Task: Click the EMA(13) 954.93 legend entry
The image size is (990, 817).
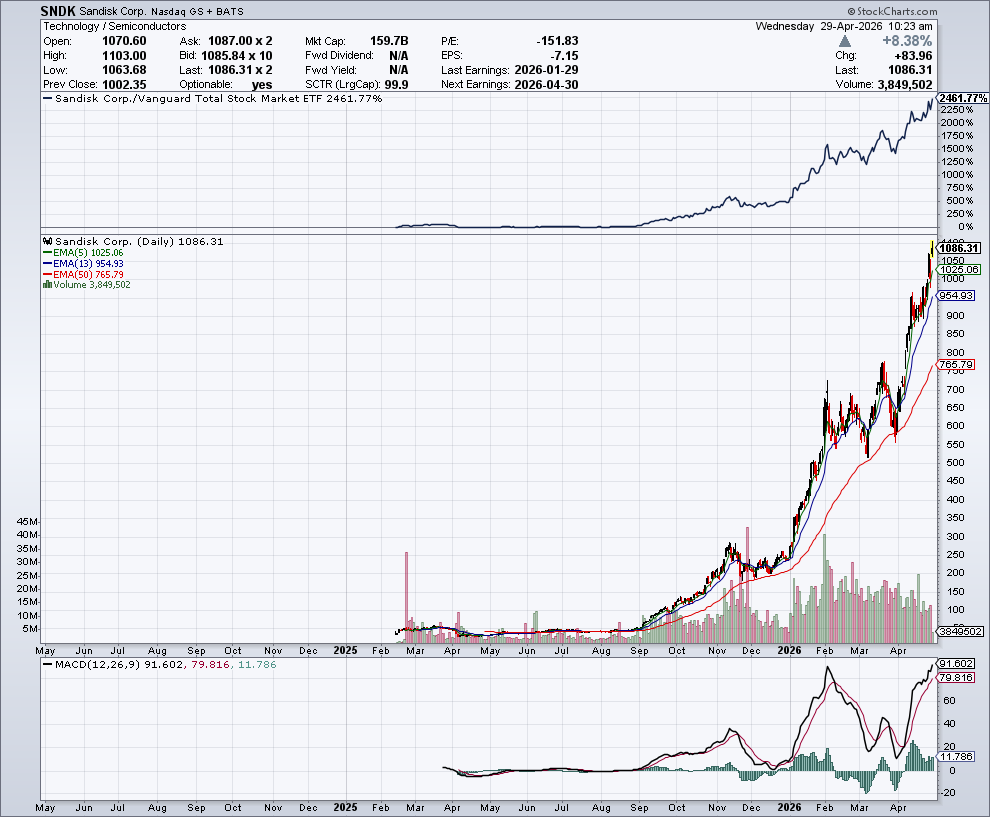Action: 83,264
